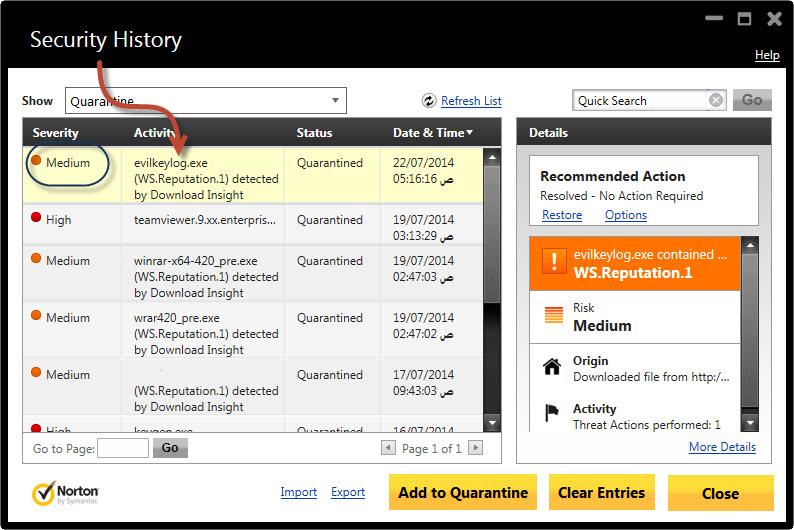The height and width of the screenshot is (530, 794).
Task: Open the More Details link
Action: 722,447
